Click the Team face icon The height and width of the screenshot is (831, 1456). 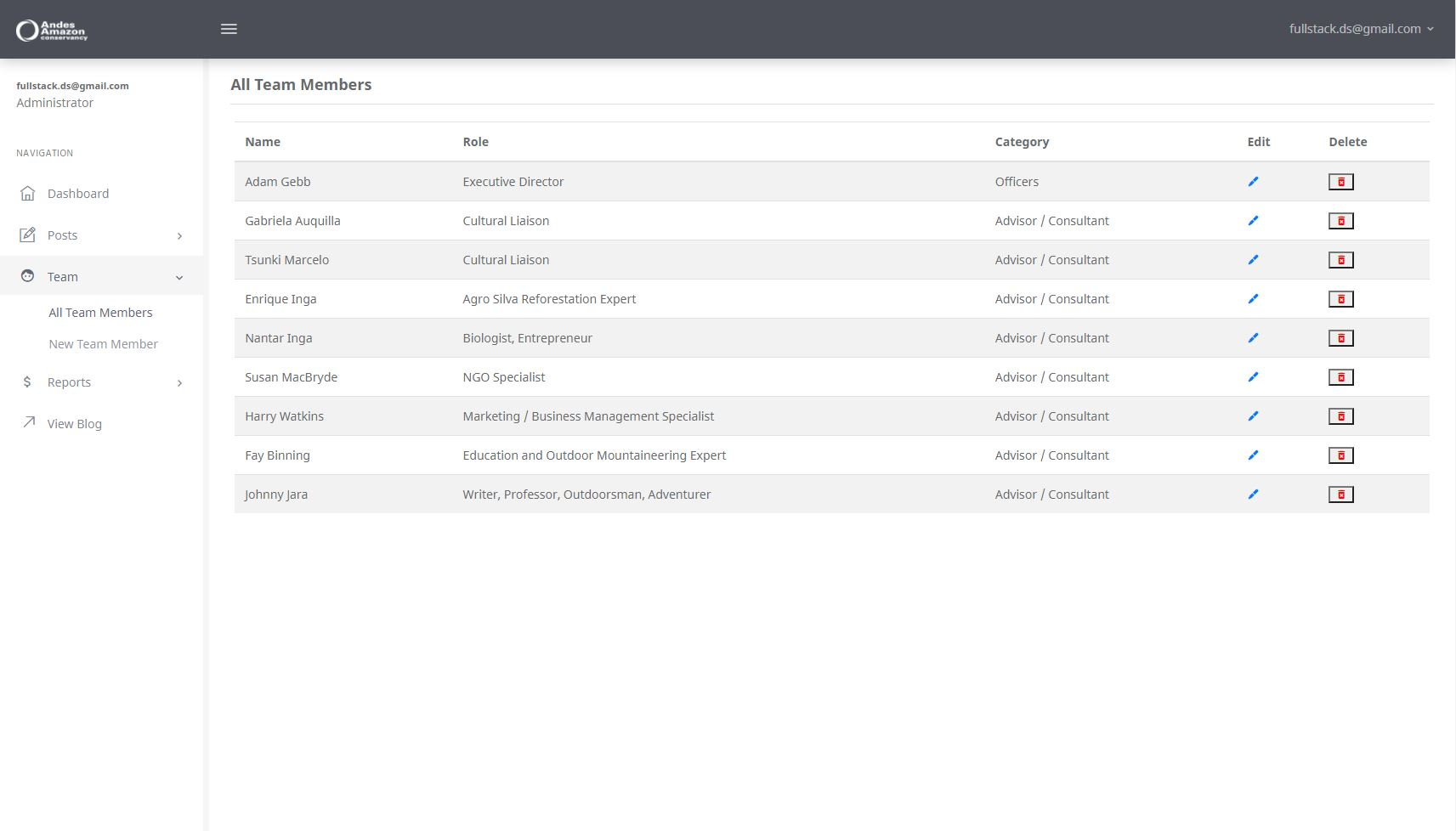27,276
